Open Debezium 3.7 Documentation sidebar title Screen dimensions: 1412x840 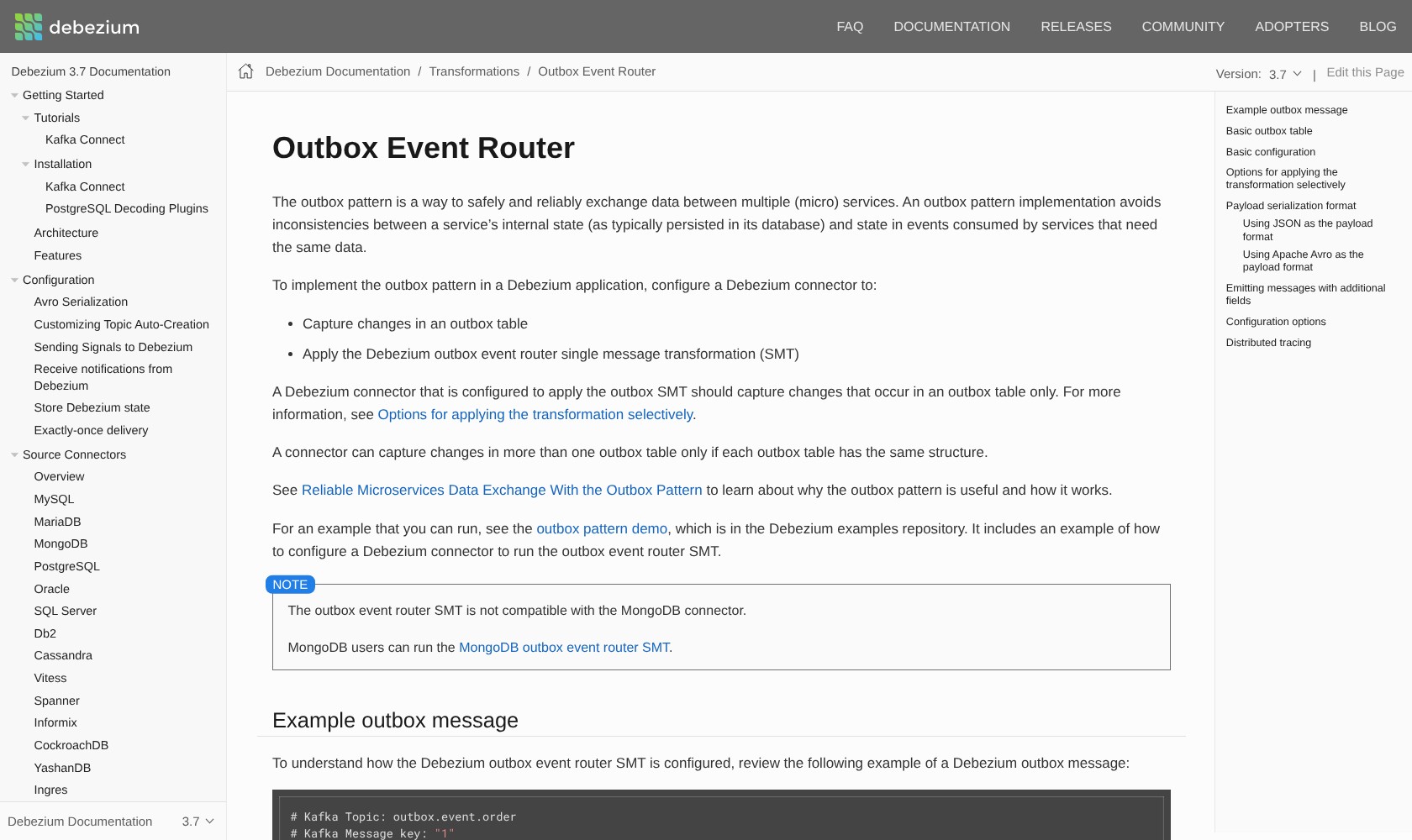(91, 71)
